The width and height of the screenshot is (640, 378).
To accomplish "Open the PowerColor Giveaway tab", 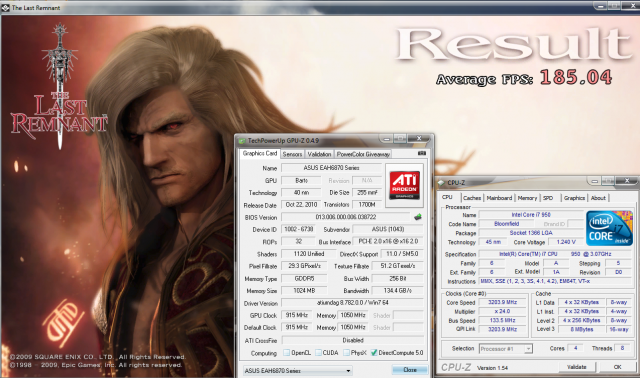I will (363, 154).
